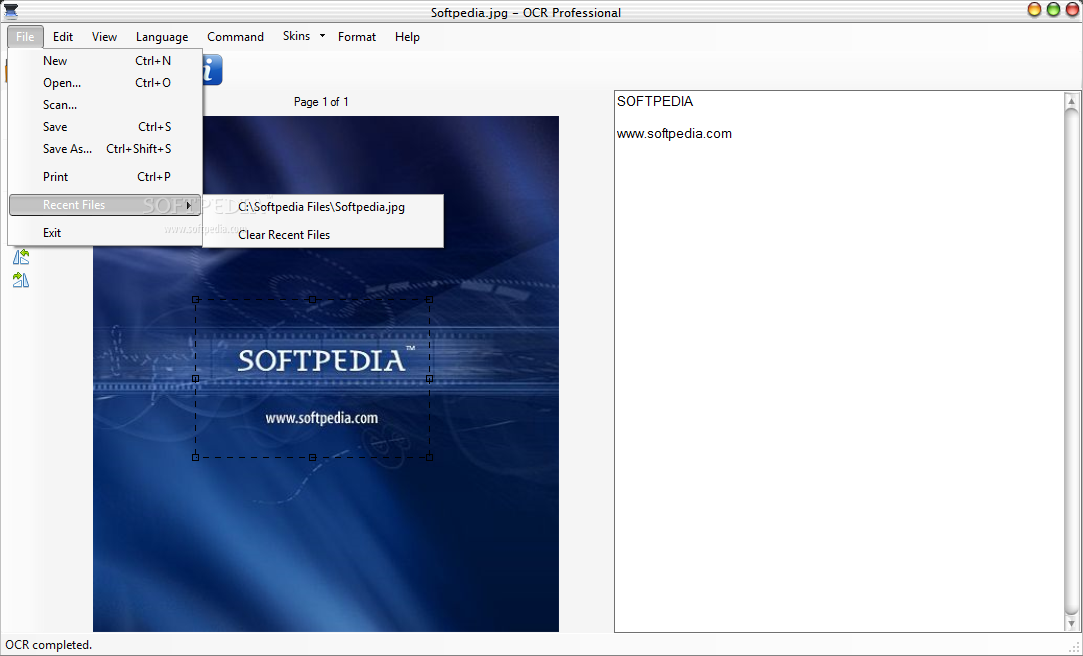Image resolution: width=1083 pixels, height=656 pixels.
Task: Click the top-middle selection handle on image
Action: [x=312, y=300]
